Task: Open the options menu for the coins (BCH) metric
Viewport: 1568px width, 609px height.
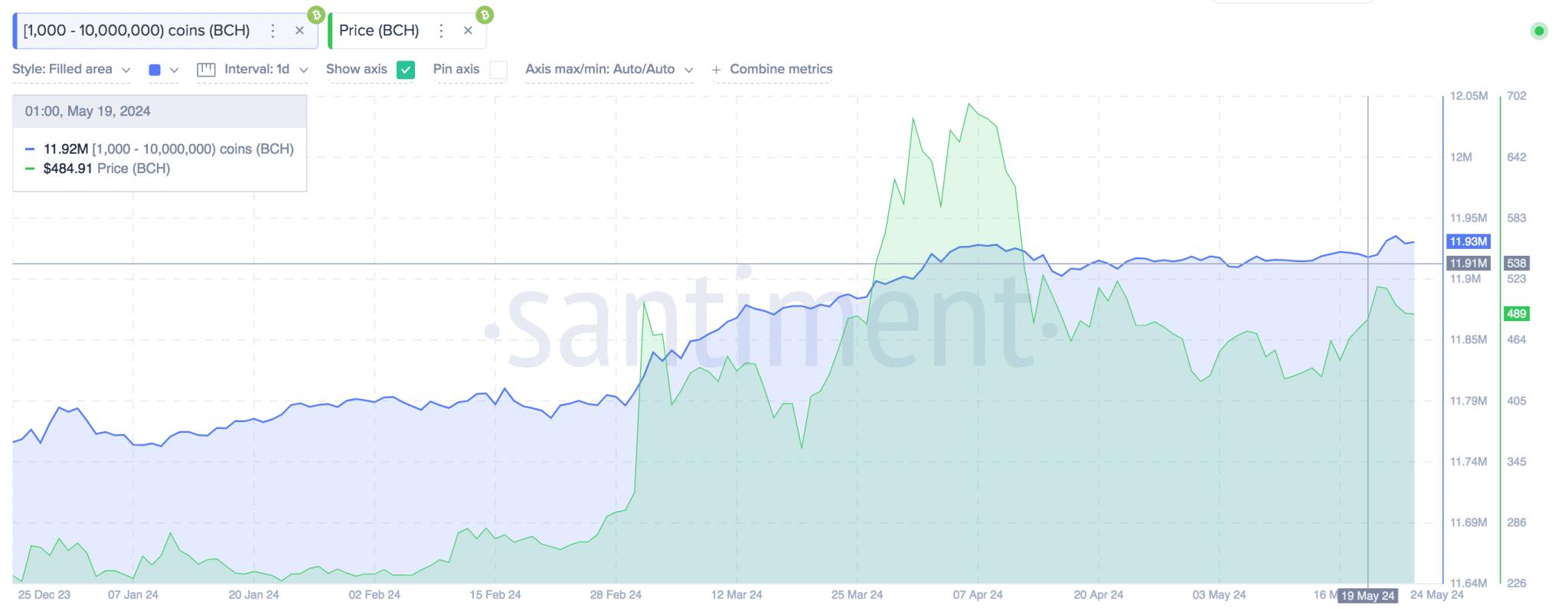Action: (273, 31)
